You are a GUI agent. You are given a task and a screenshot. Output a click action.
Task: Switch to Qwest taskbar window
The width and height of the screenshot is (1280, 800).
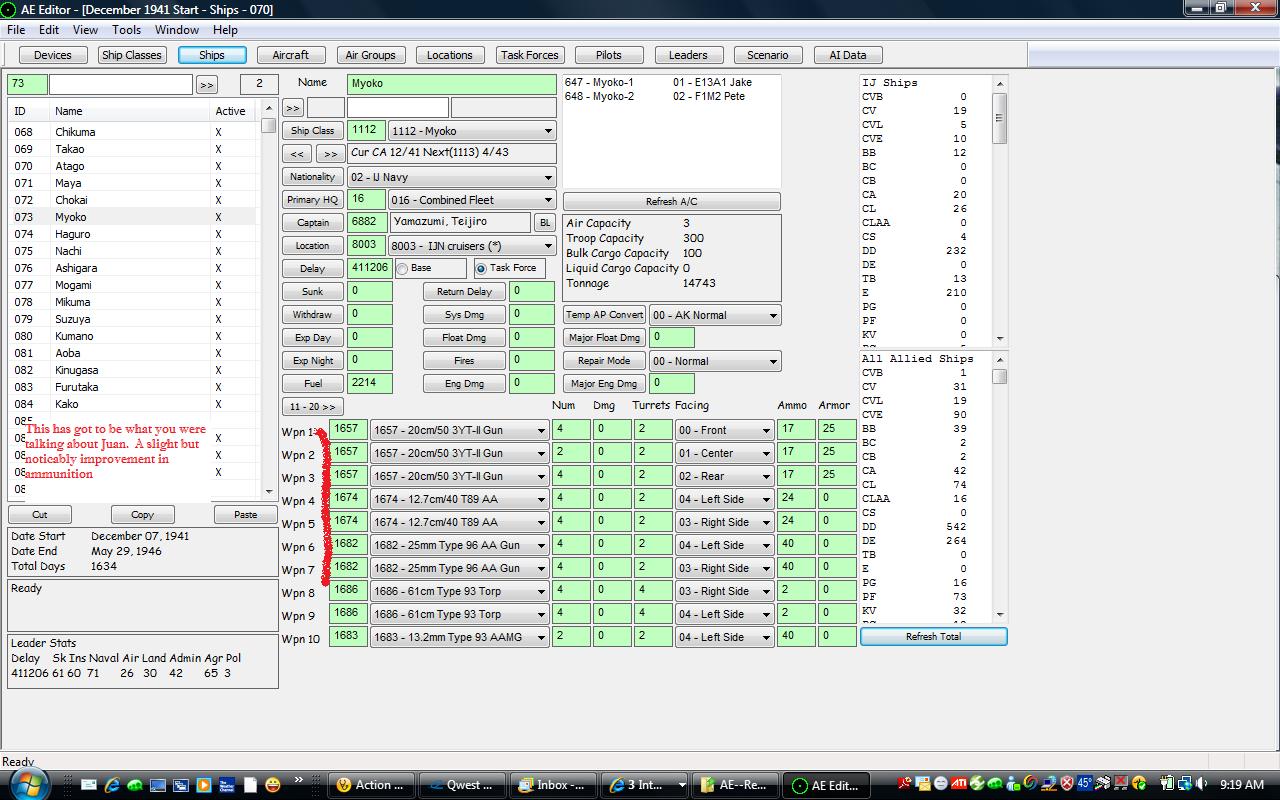461,785
